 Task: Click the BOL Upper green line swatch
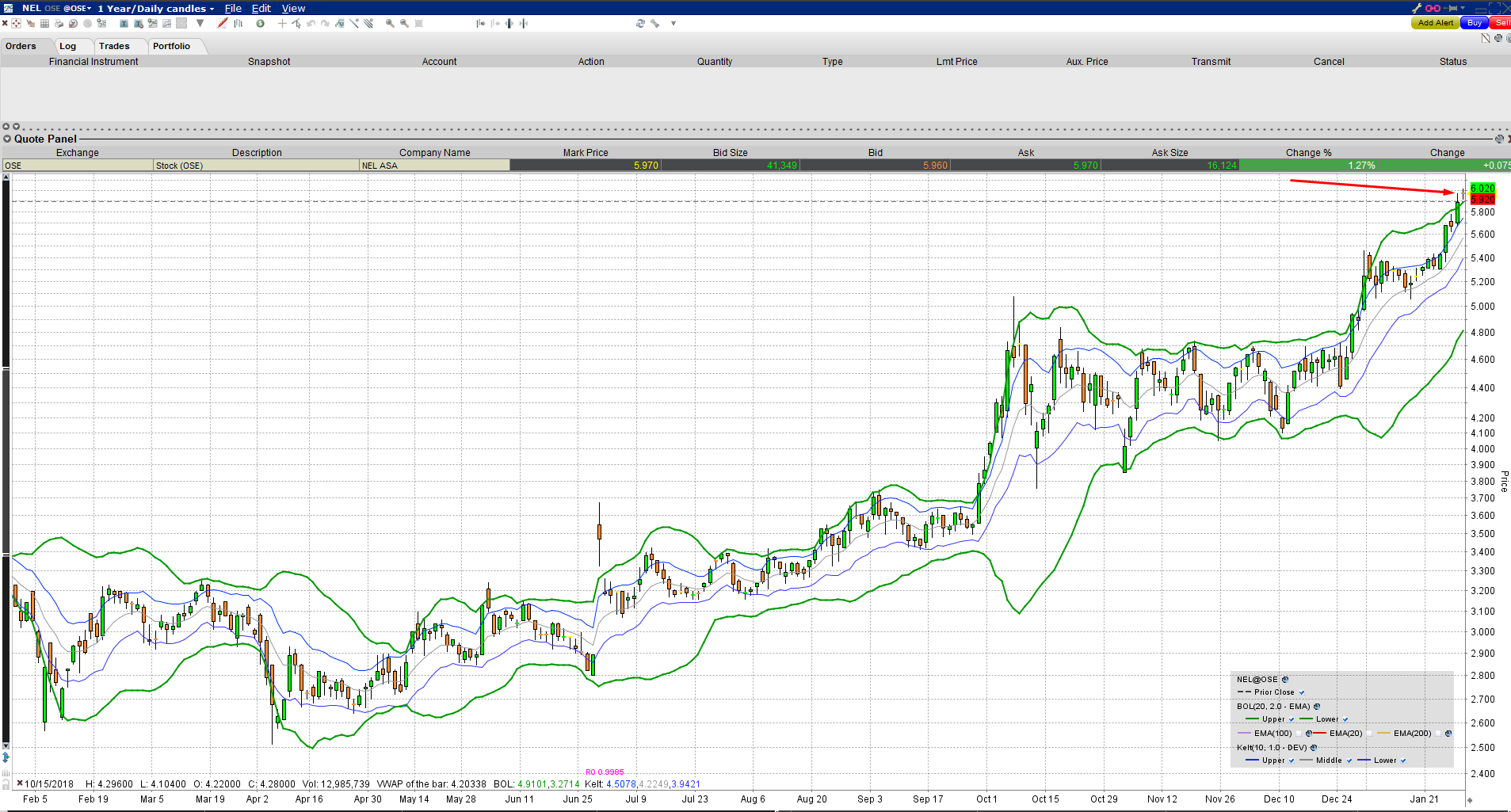(x=1252, y=719)
